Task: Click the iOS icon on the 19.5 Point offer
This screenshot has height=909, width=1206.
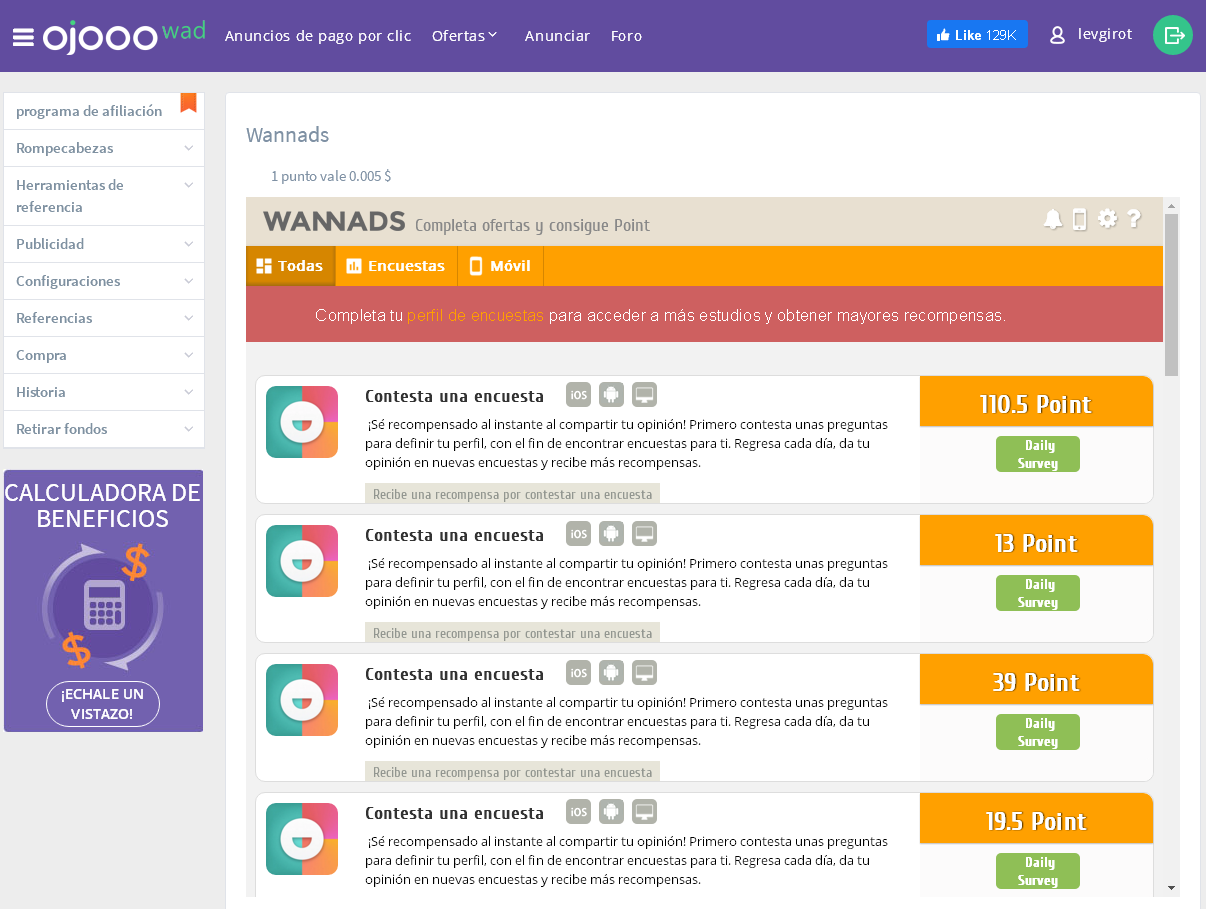Action: click(579, 812)
